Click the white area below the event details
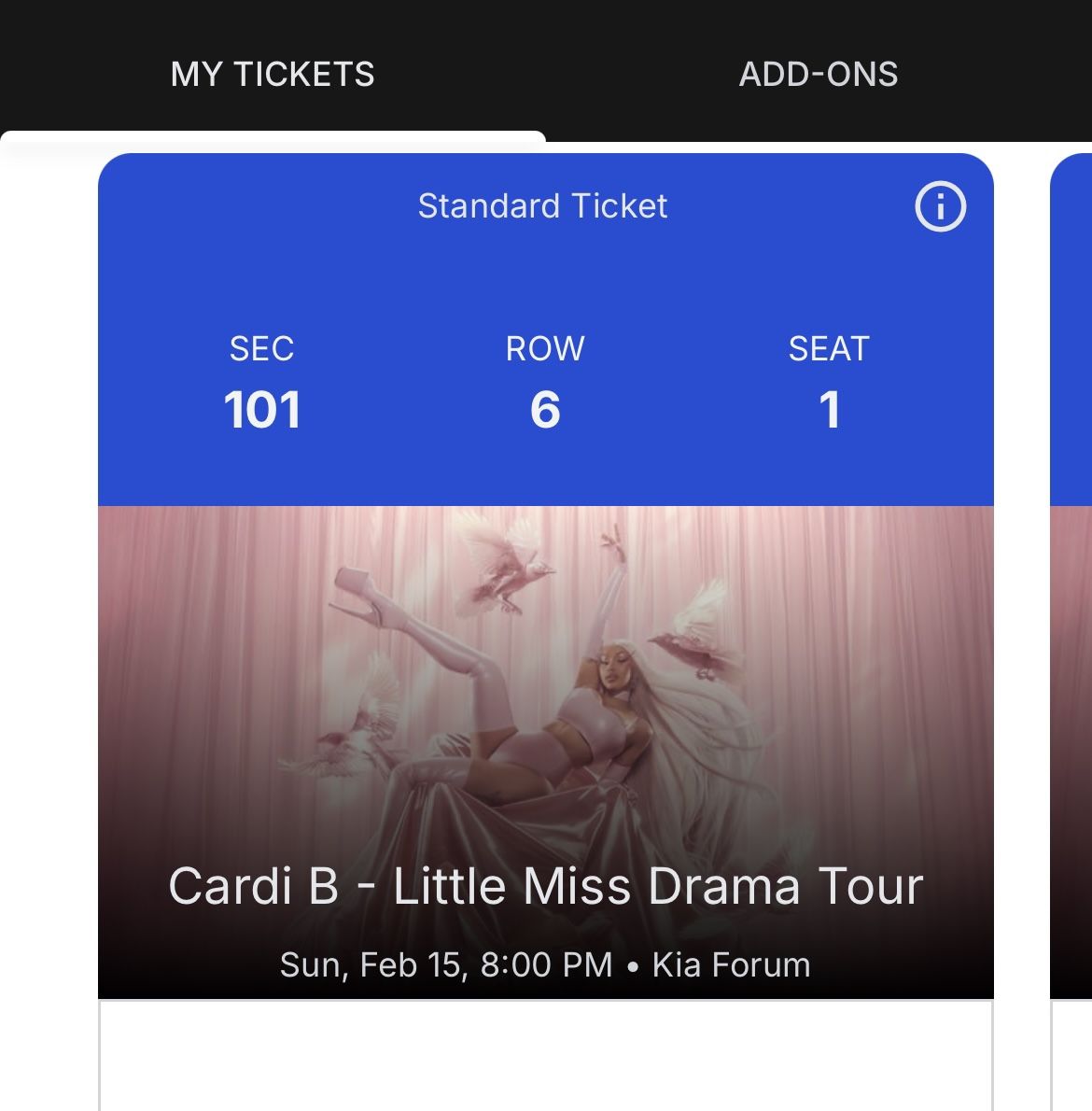The height and width of the screenshot is (1111, 1092). [545, 1055]
